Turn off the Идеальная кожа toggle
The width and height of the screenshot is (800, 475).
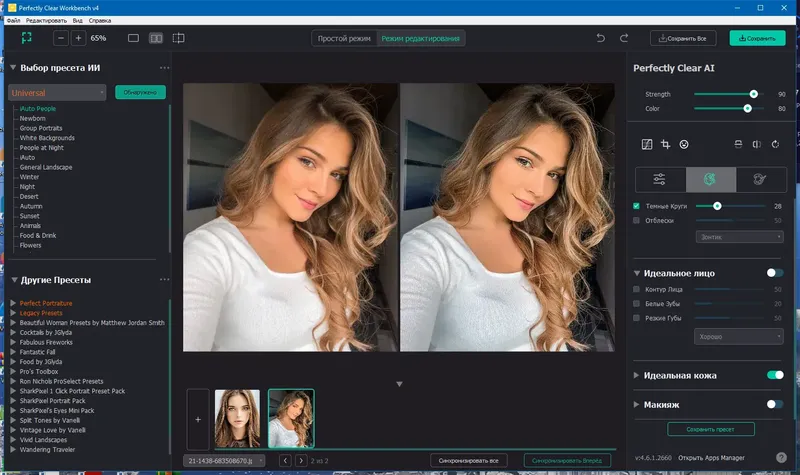point(775,375)
